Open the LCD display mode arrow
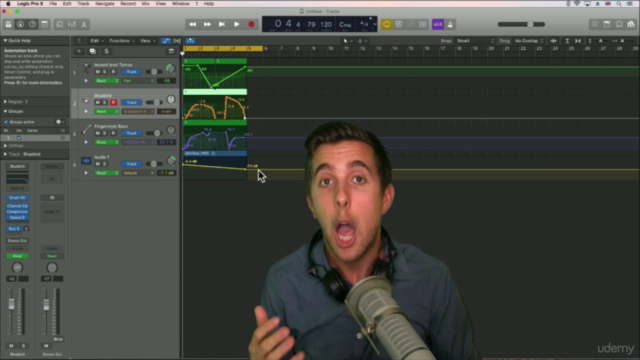The image size is (640, 360). pyautogui.click(x=375, y=24)
